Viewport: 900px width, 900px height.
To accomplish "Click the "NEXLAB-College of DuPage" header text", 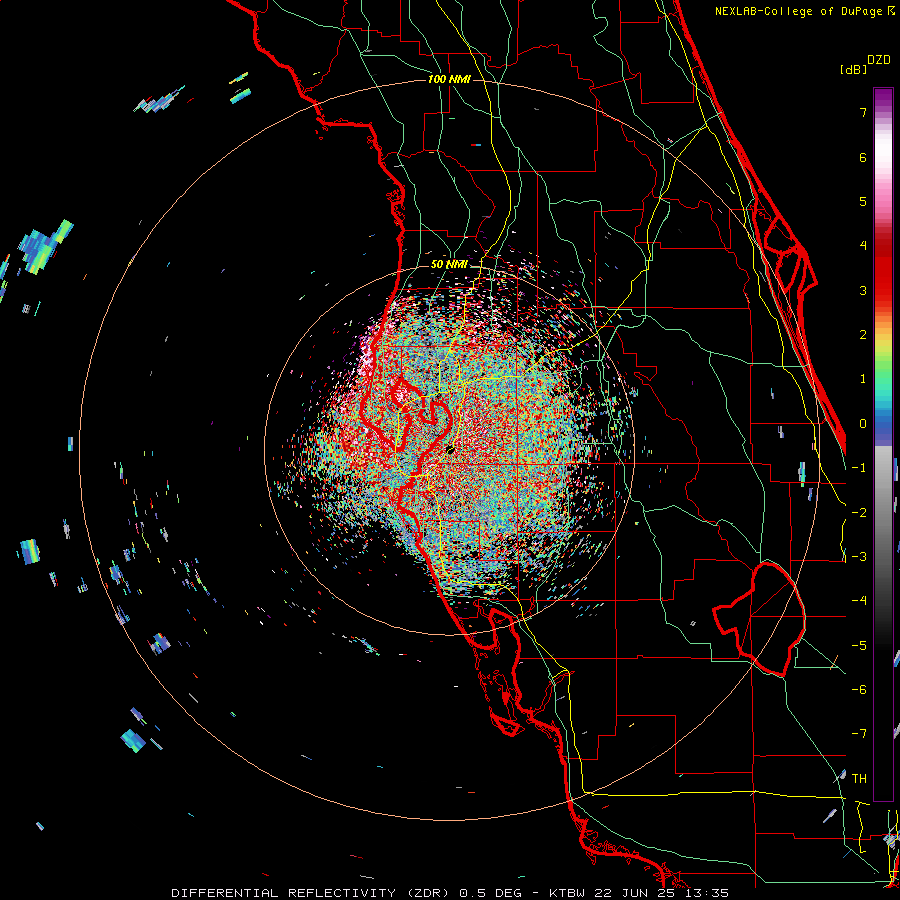I will tap(800, 11).
